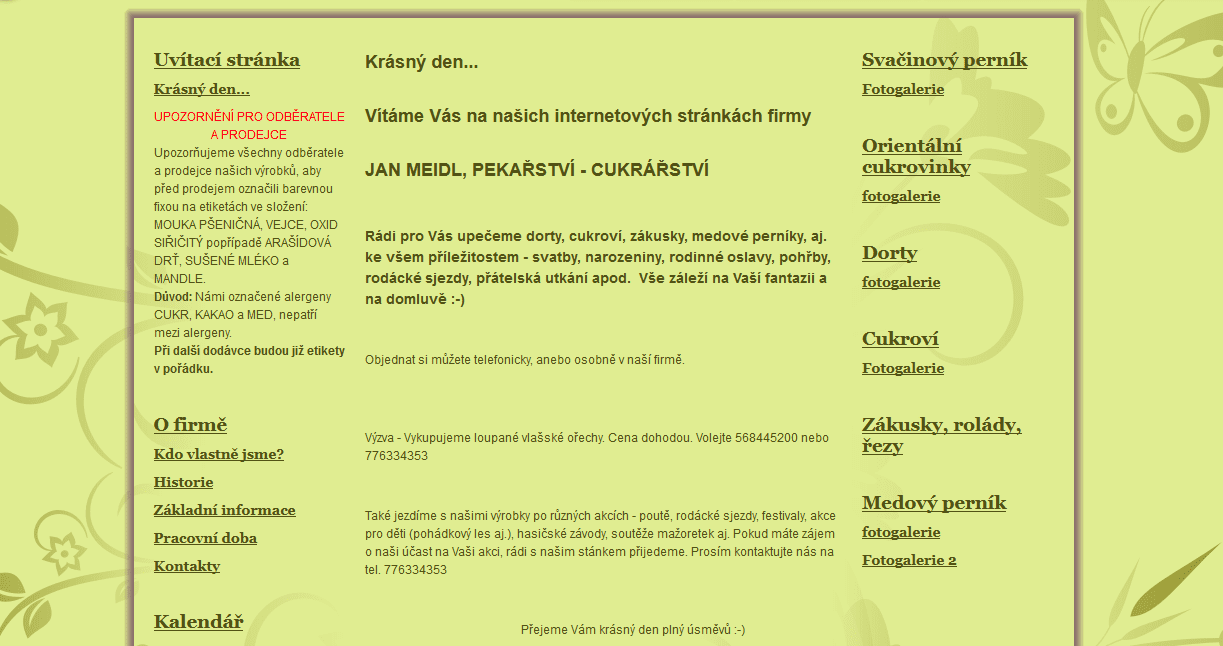Click the bold 'Důvod:' label in sidebar
The image size is (1223, 646).
(173, 297)
